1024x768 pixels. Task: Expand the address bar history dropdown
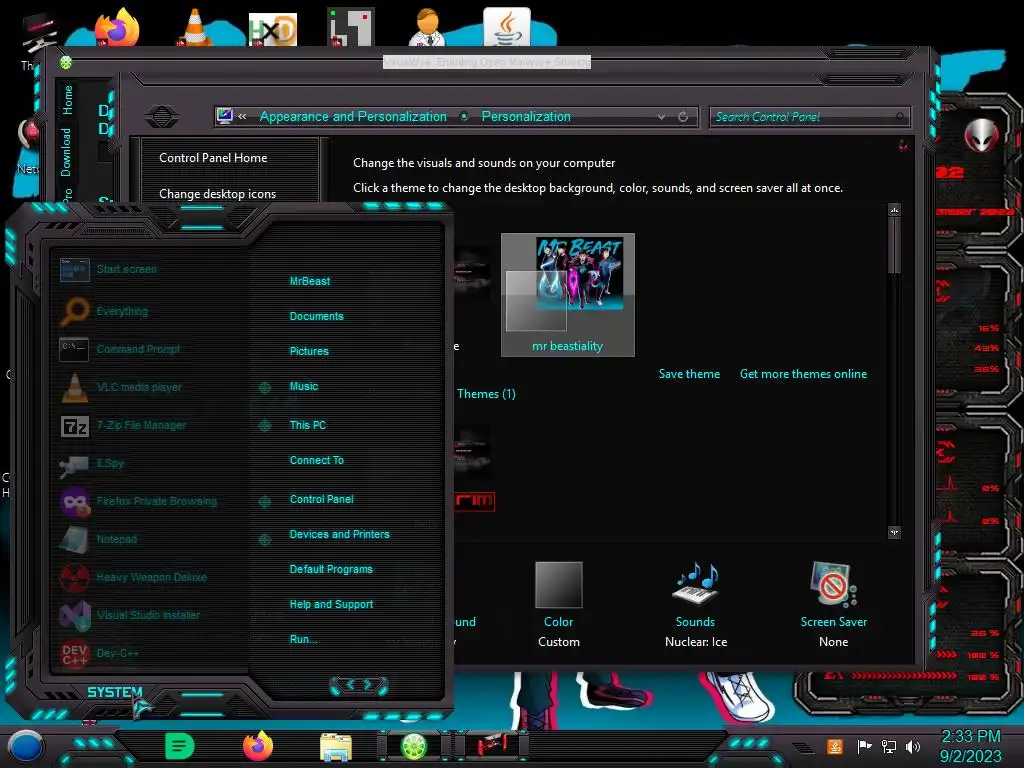pos(662,117)
